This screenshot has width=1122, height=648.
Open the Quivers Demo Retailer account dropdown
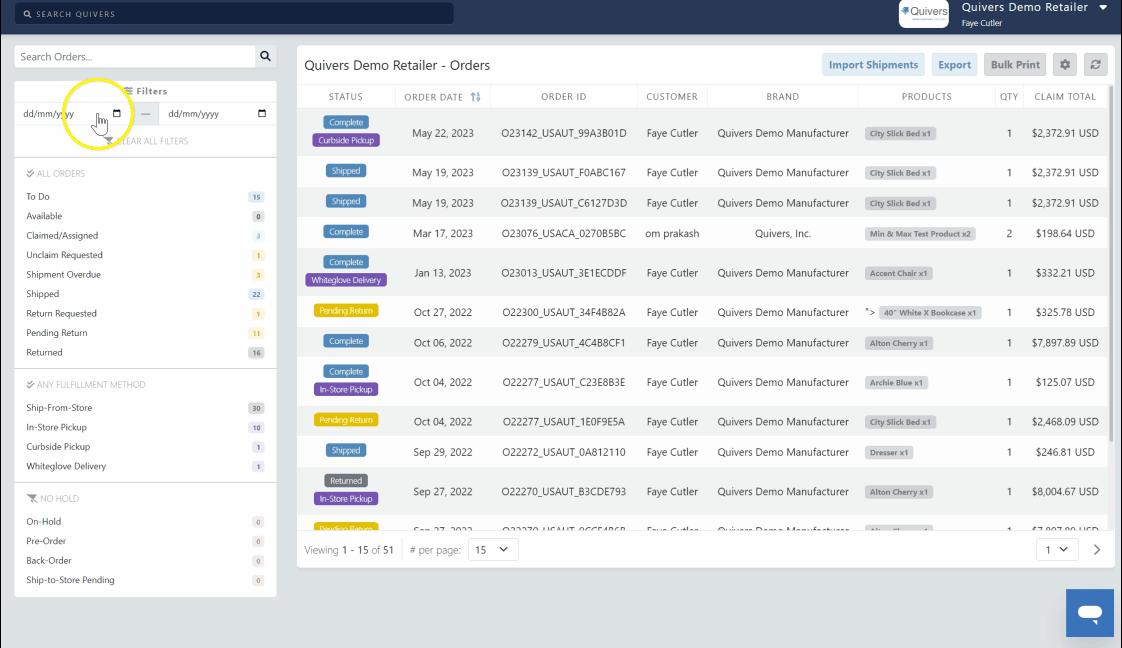[1103, 8]
